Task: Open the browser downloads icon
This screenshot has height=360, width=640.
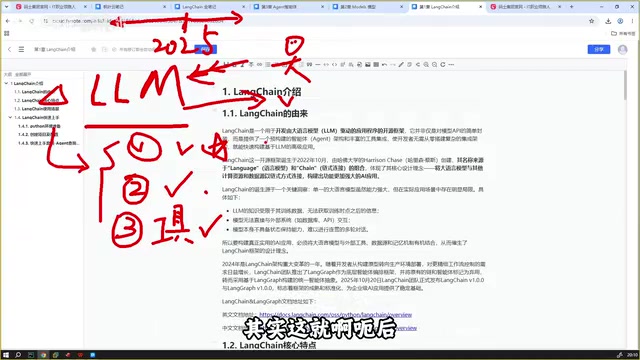Action: 608,21
